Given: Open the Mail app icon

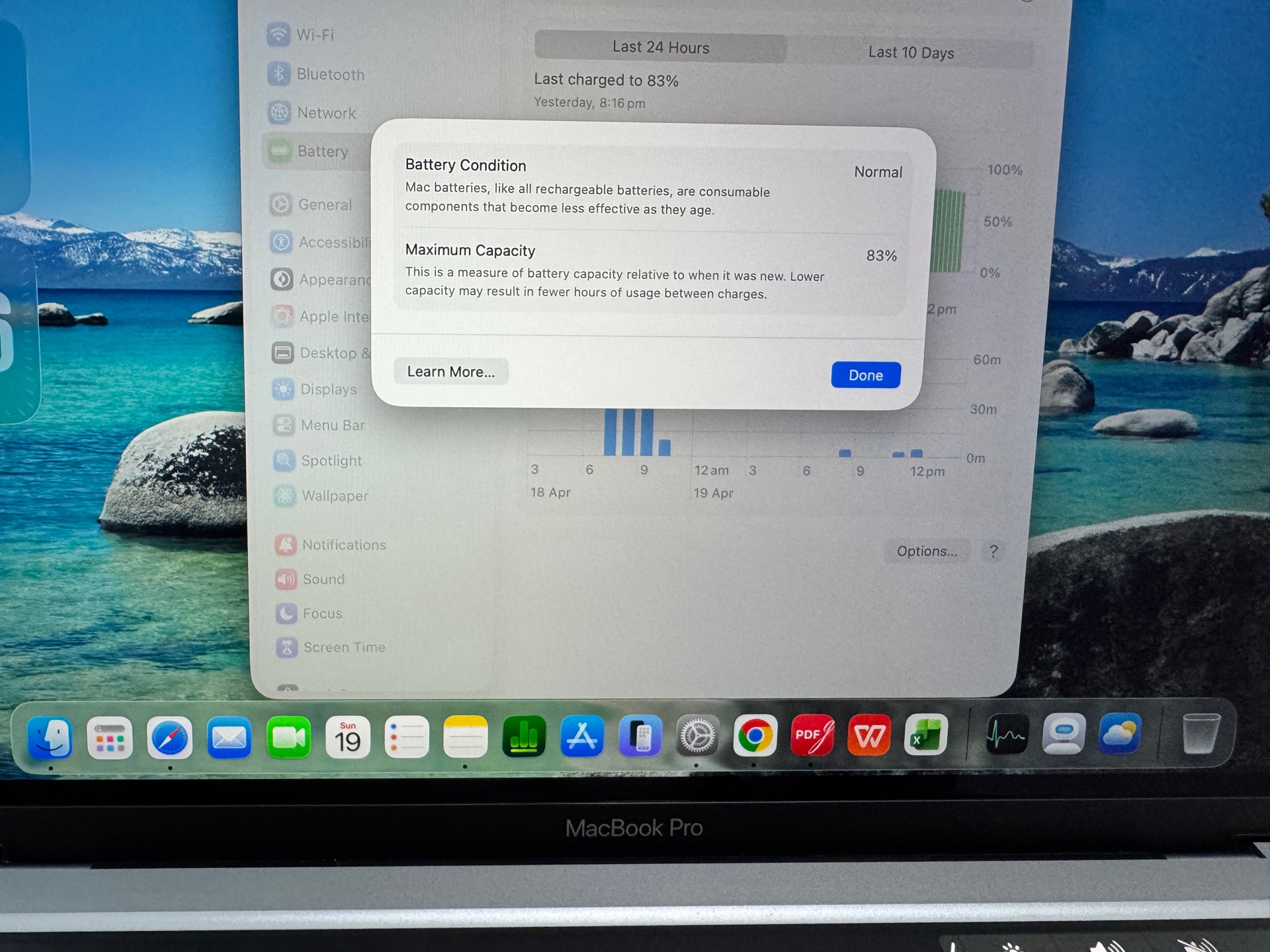Looking at the screenshot, I should coord(229,737).
